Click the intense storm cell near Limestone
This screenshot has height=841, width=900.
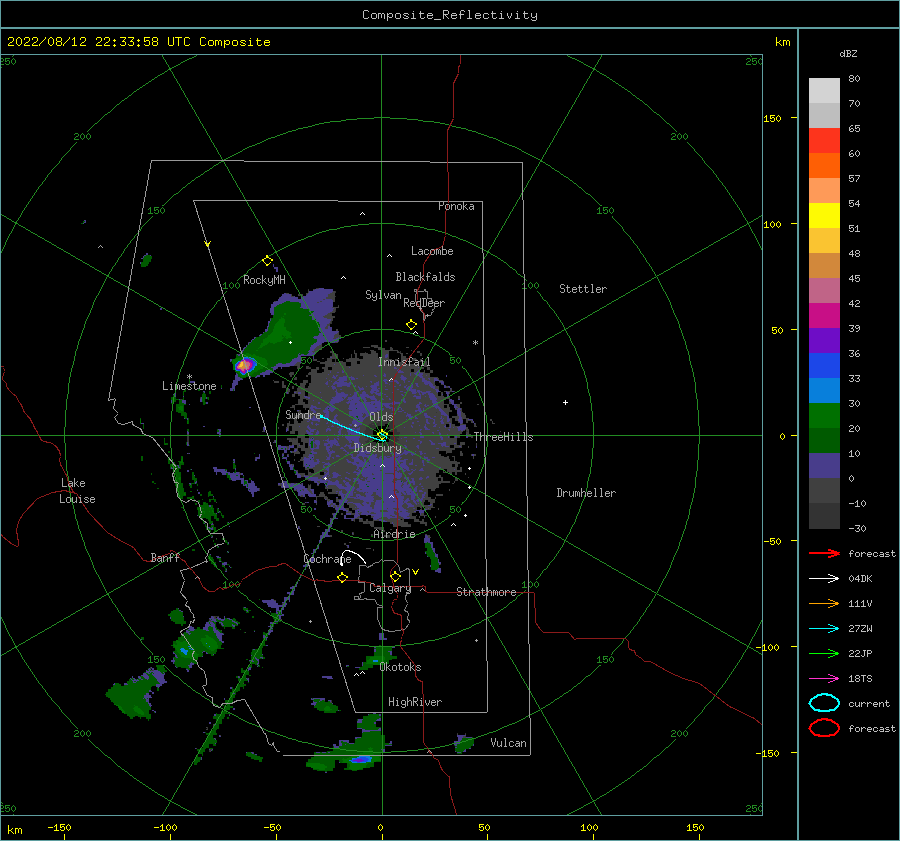pyautogui.click(x=244, y=365)
